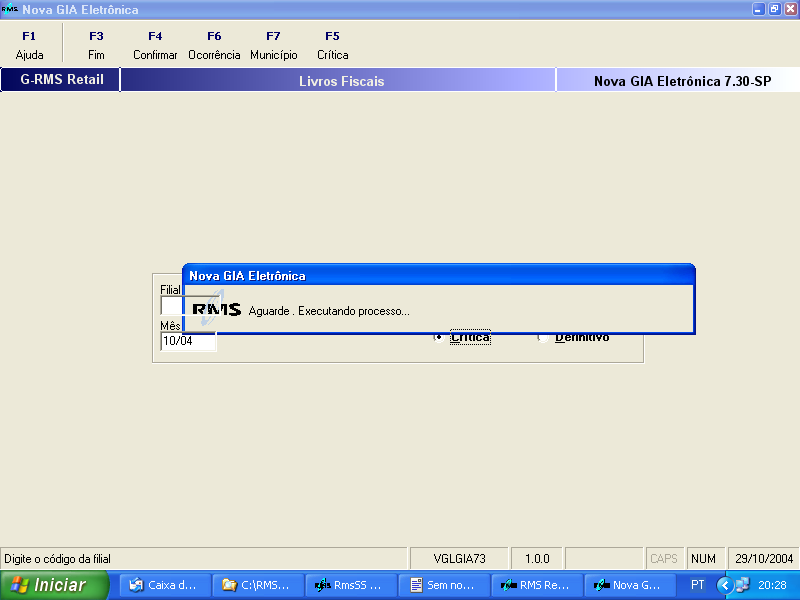Click the RMS logo in wait dialog

(216, 310)
